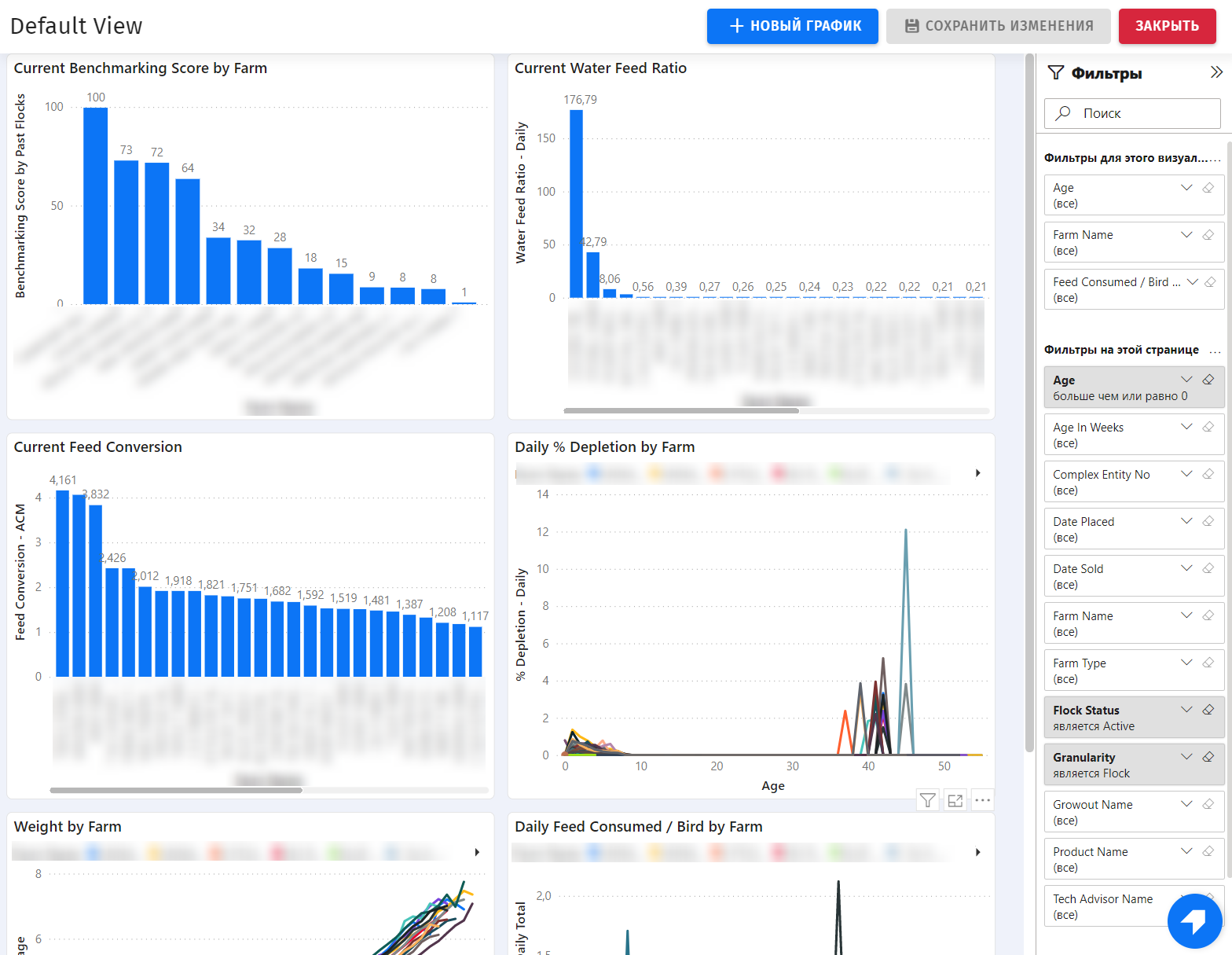The image size is (1232, 955).
Task: Advance the Daily Feed Consumed legend arrow
Action: [x=977, y=852]
